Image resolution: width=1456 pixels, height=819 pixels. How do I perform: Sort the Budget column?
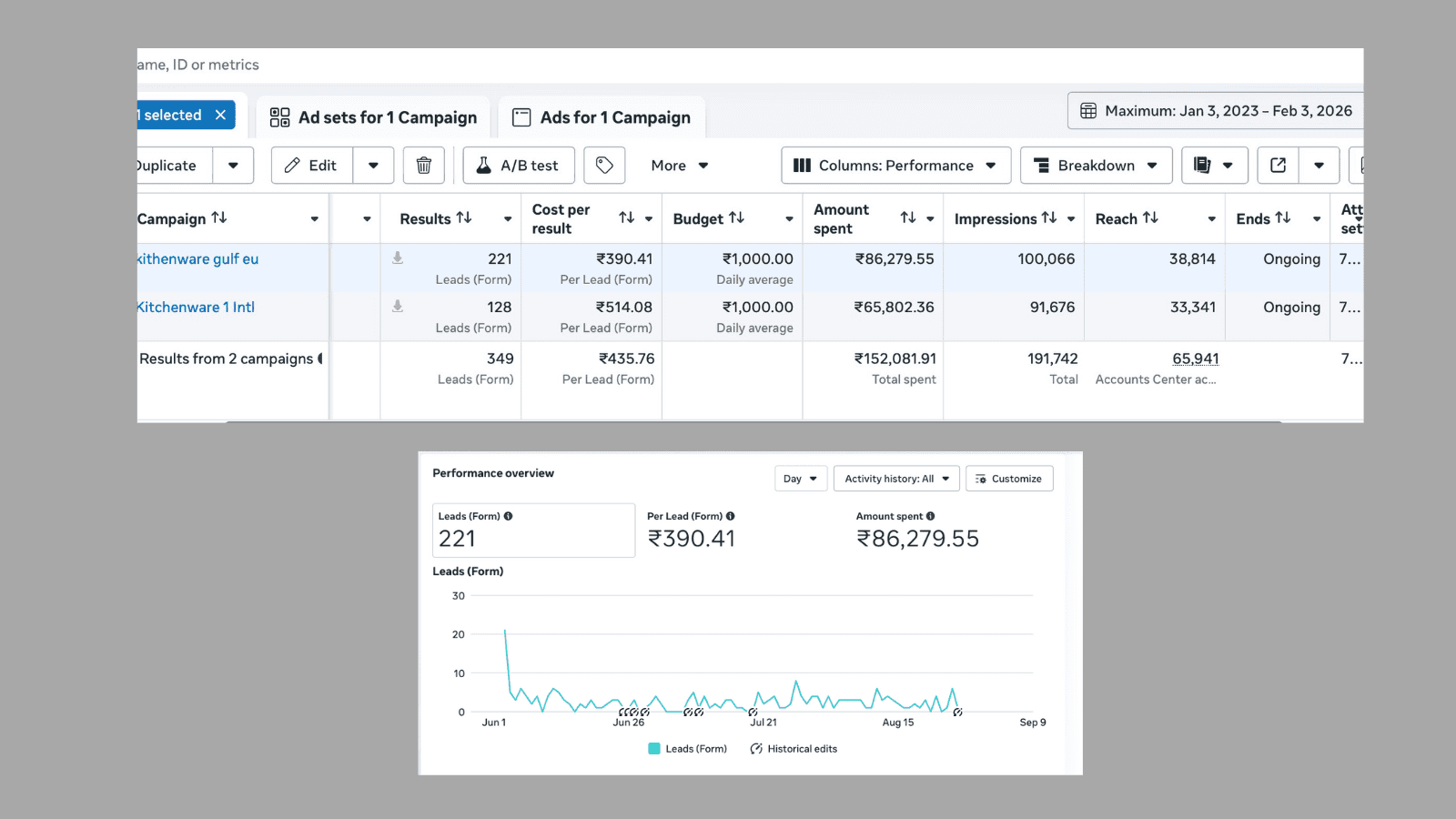click(x=737, y=218)
